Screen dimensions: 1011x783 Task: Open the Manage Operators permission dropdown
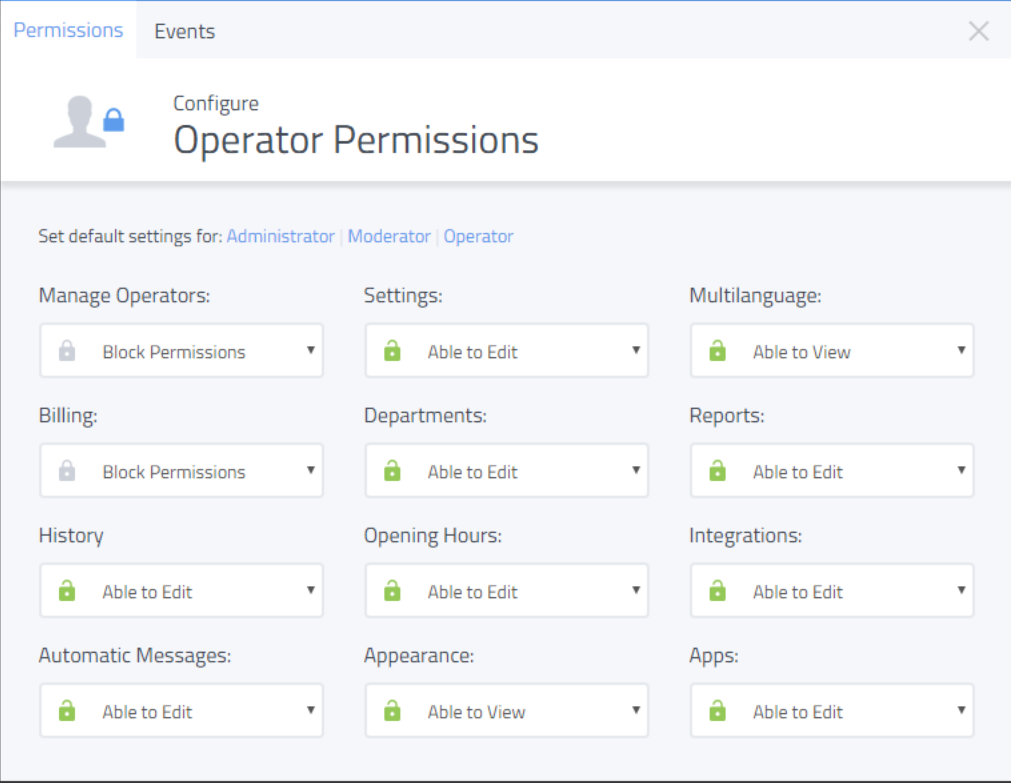[181, 351]
